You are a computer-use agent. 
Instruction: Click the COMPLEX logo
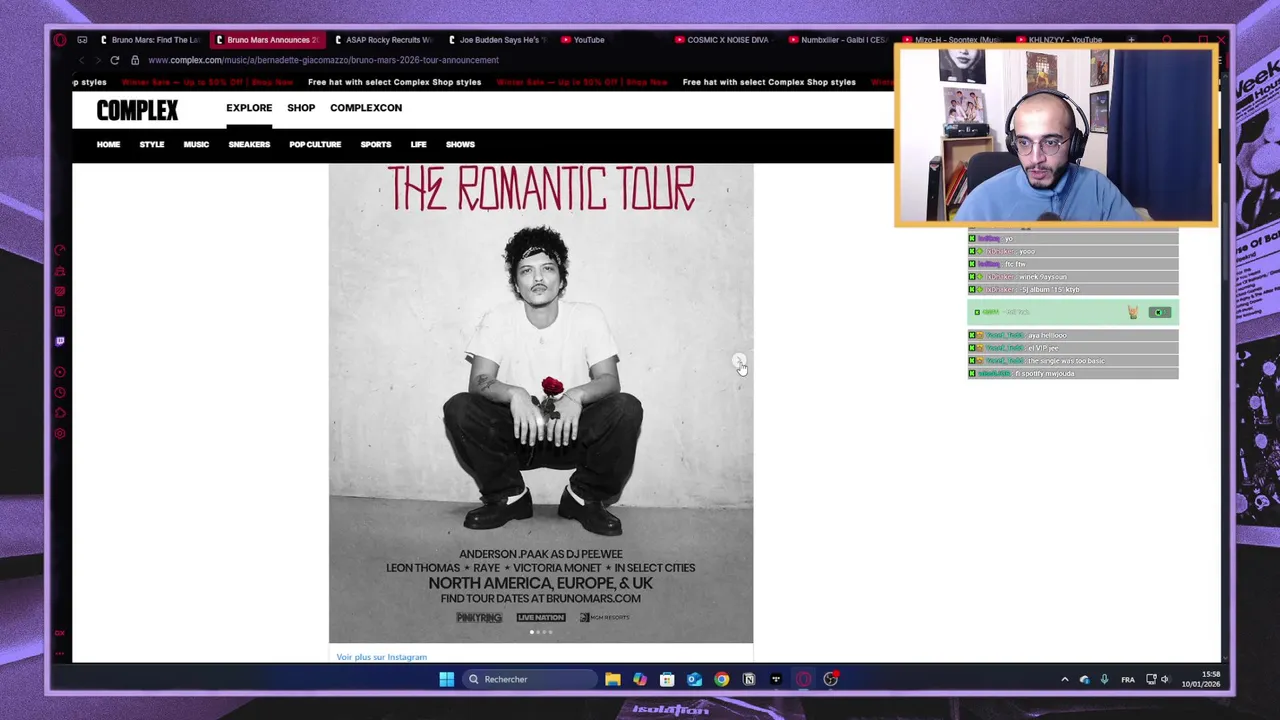137,110
